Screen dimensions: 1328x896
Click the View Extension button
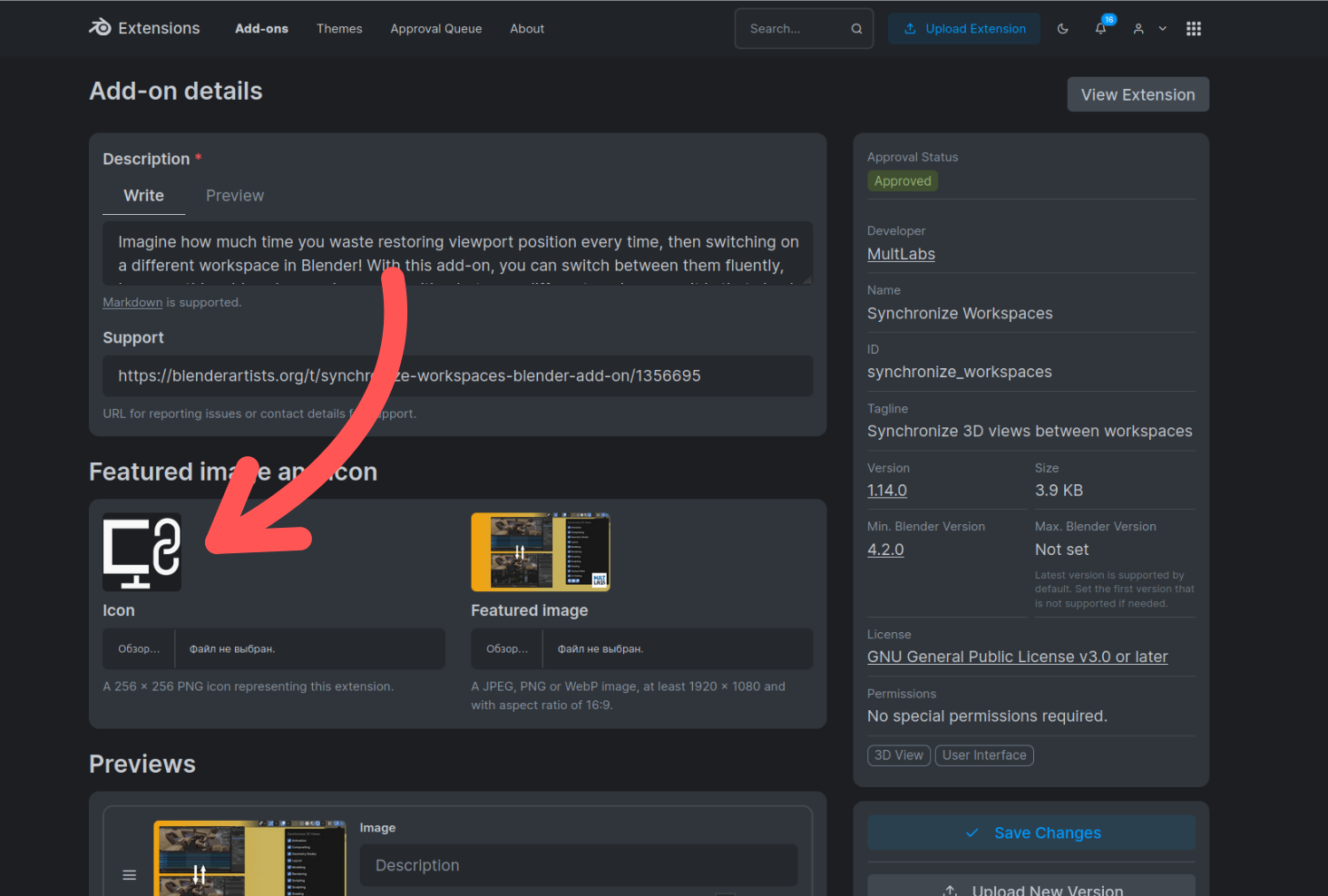pos(1138,94)
